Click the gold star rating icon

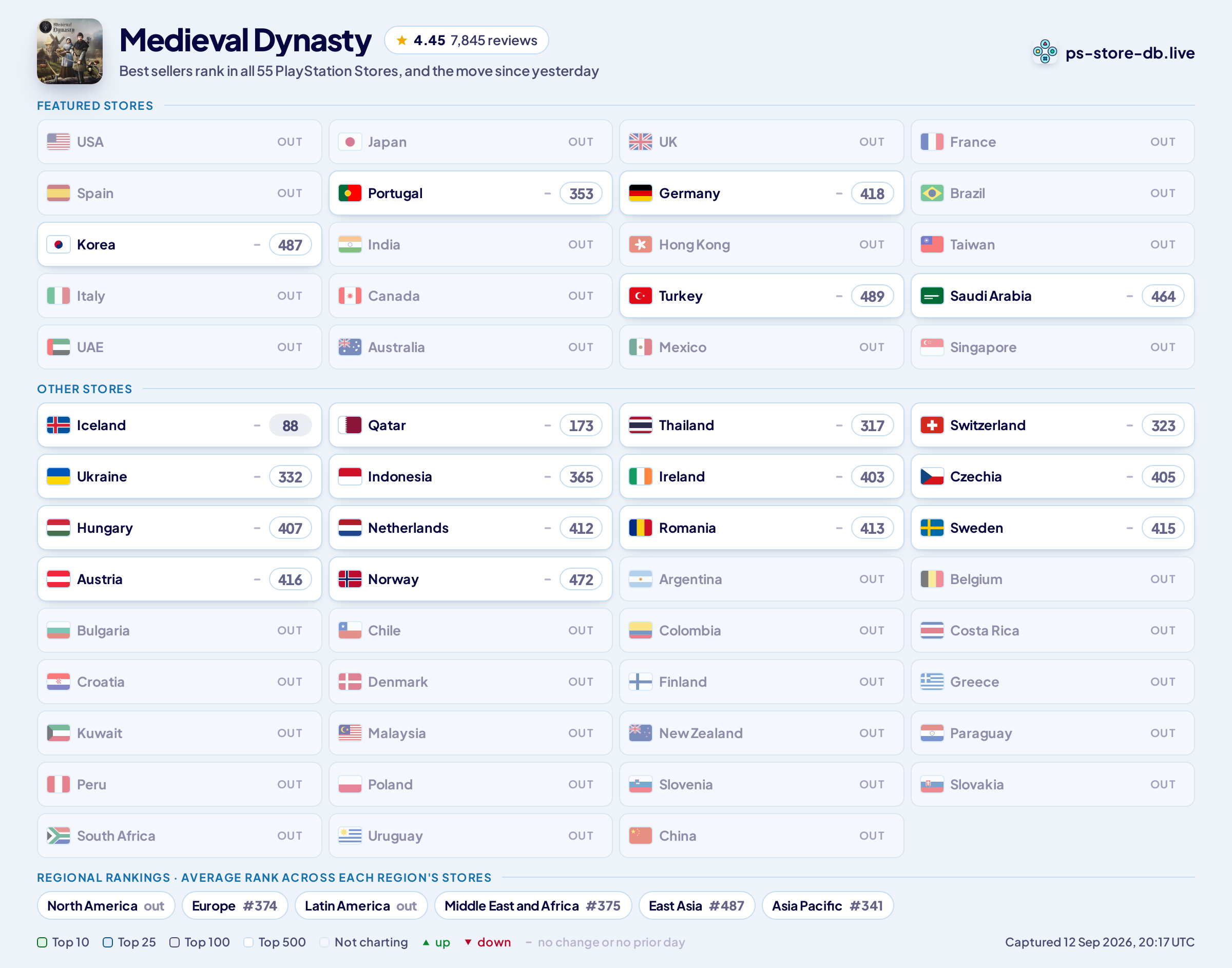click(402, 40)
